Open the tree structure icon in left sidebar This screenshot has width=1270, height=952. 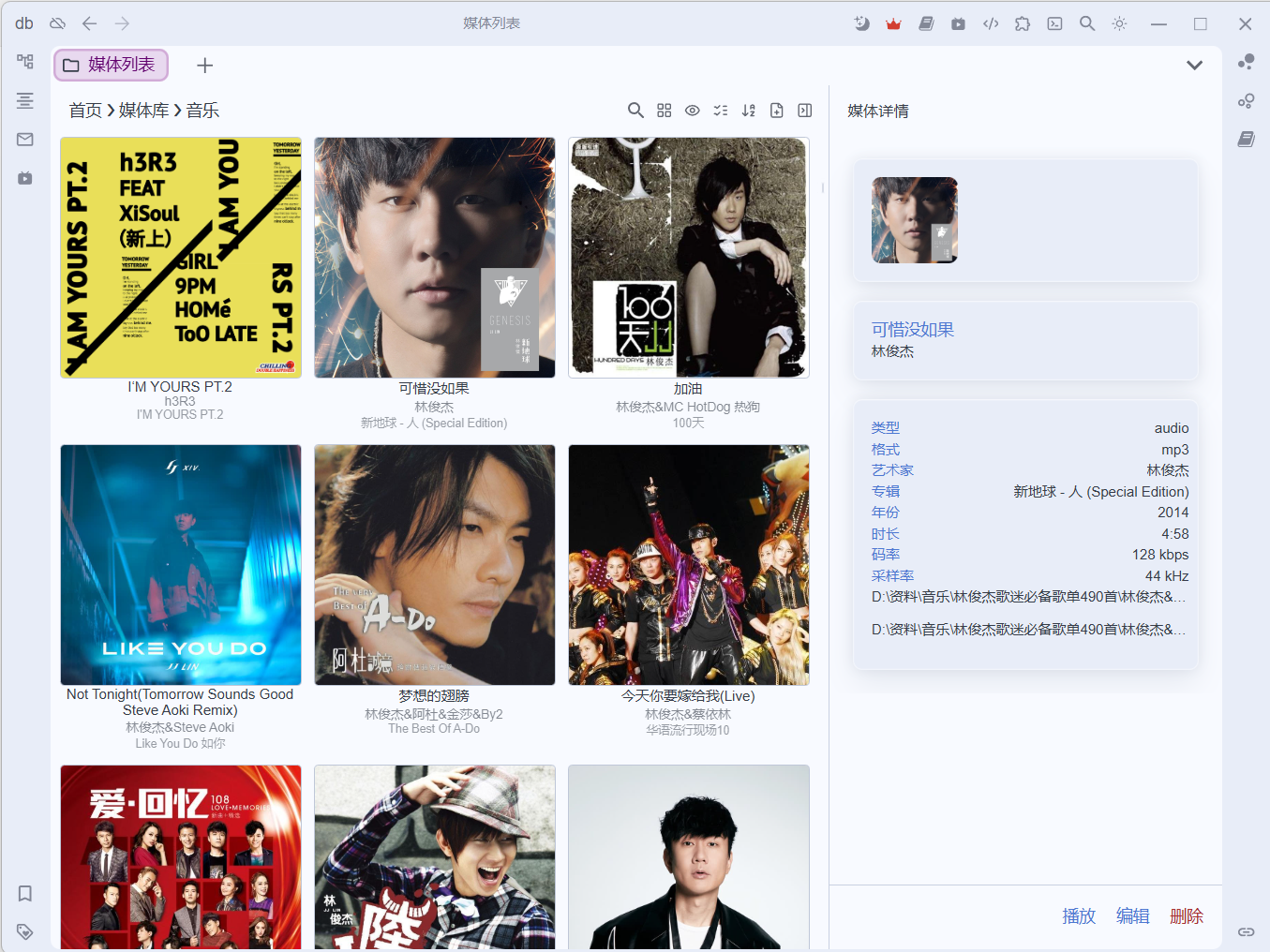tap(25, 62)
